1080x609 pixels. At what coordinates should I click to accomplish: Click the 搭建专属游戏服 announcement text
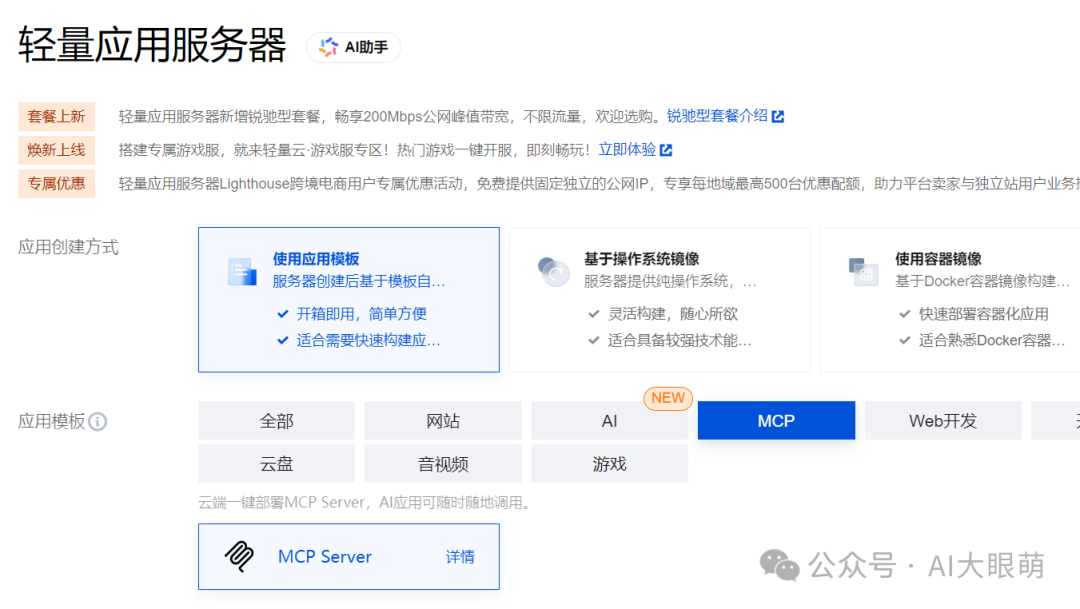pyautogui.click(x=355, y=150)
